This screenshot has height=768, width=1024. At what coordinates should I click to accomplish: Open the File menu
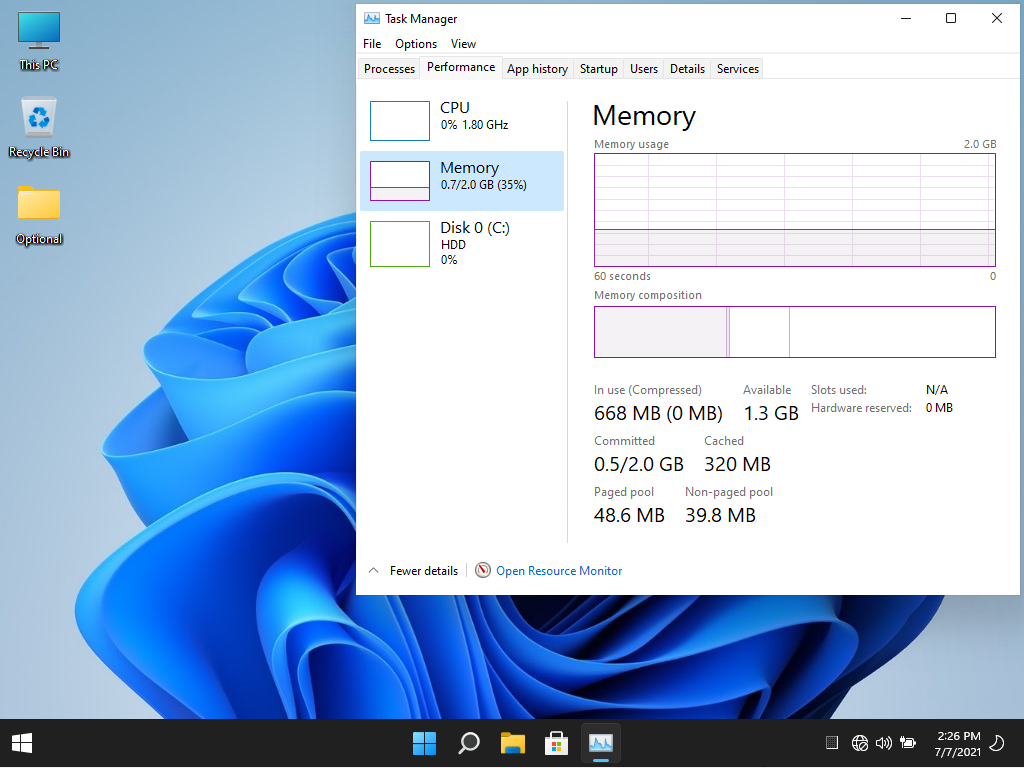(372, 44)
